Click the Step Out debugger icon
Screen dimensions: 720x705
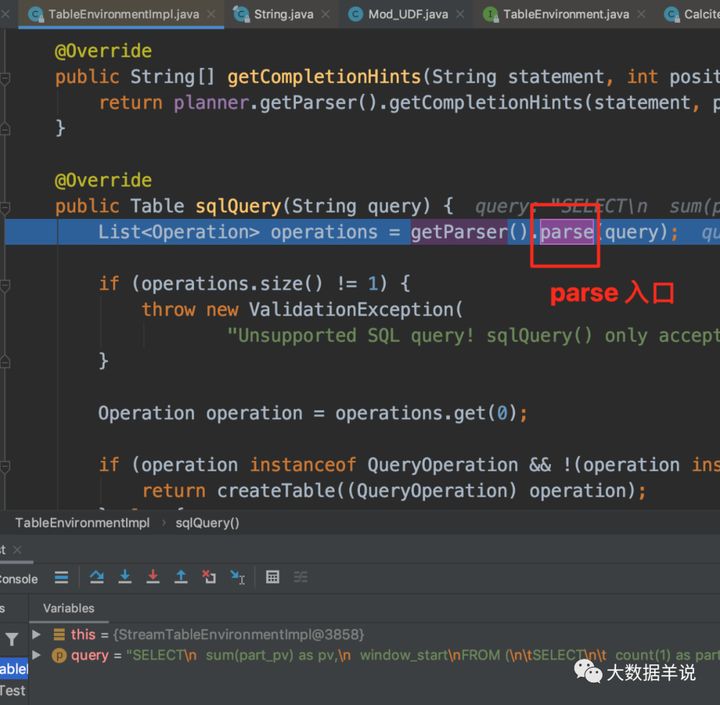tap(181, 577)
